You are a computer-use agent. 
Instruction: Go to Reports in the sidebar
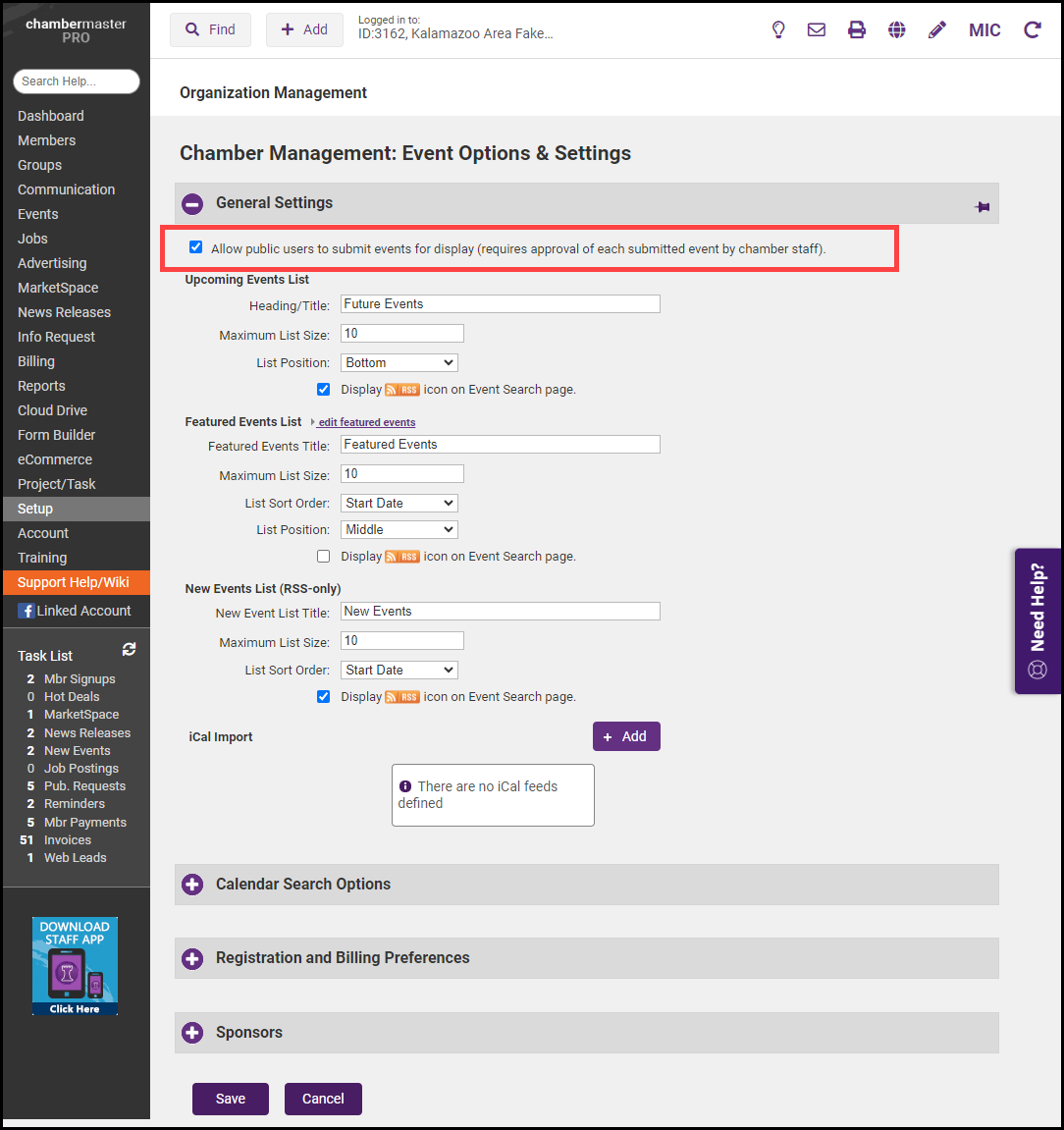pyautogui.click(x=41, y=386)
